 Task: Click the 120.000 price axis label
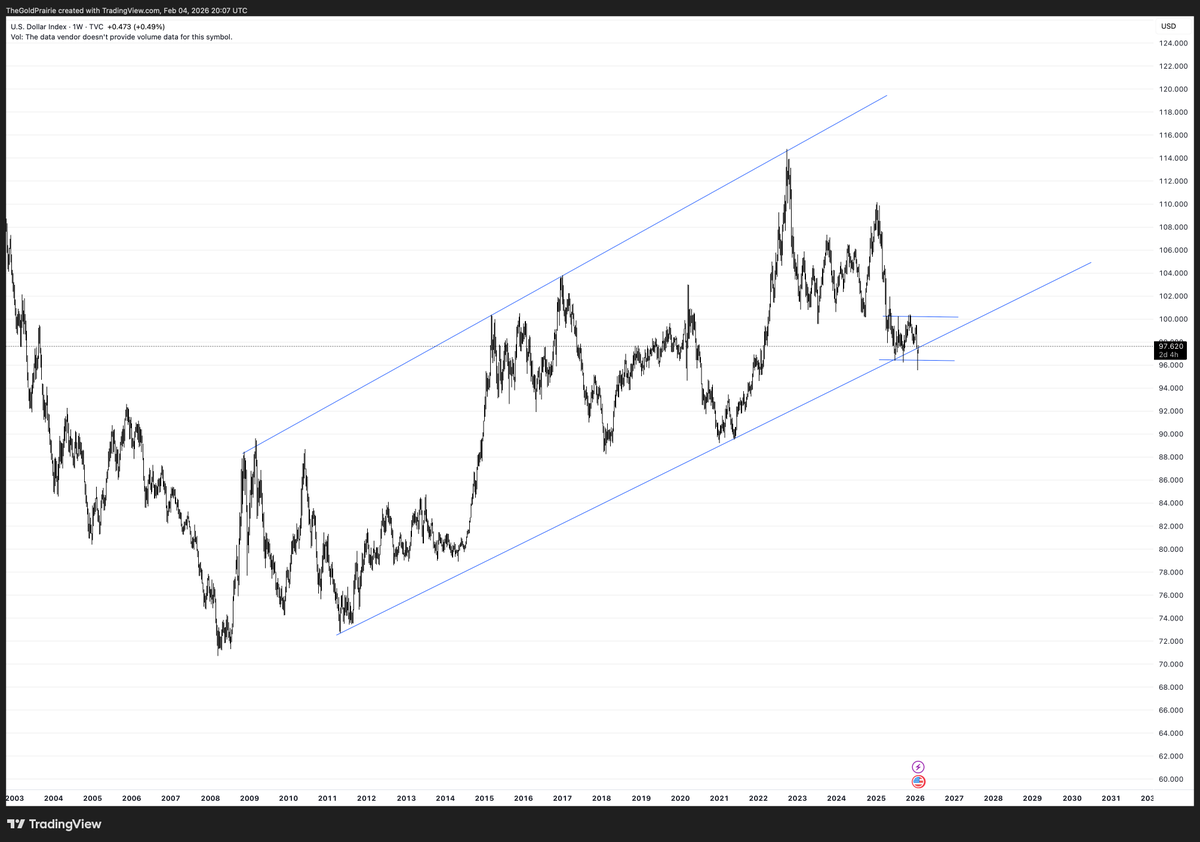[x=1172, y=89]
